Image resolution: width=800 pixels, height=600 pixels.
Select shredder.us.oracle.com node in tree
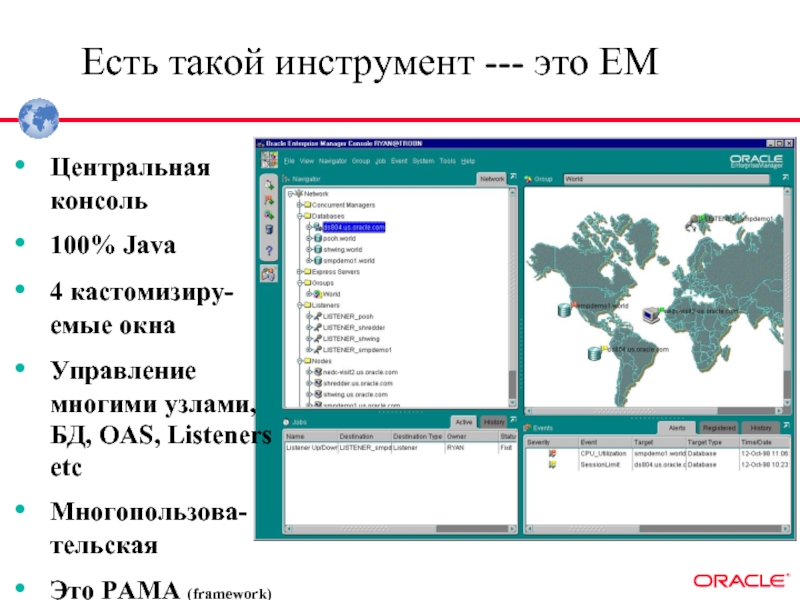coord(358,383)
